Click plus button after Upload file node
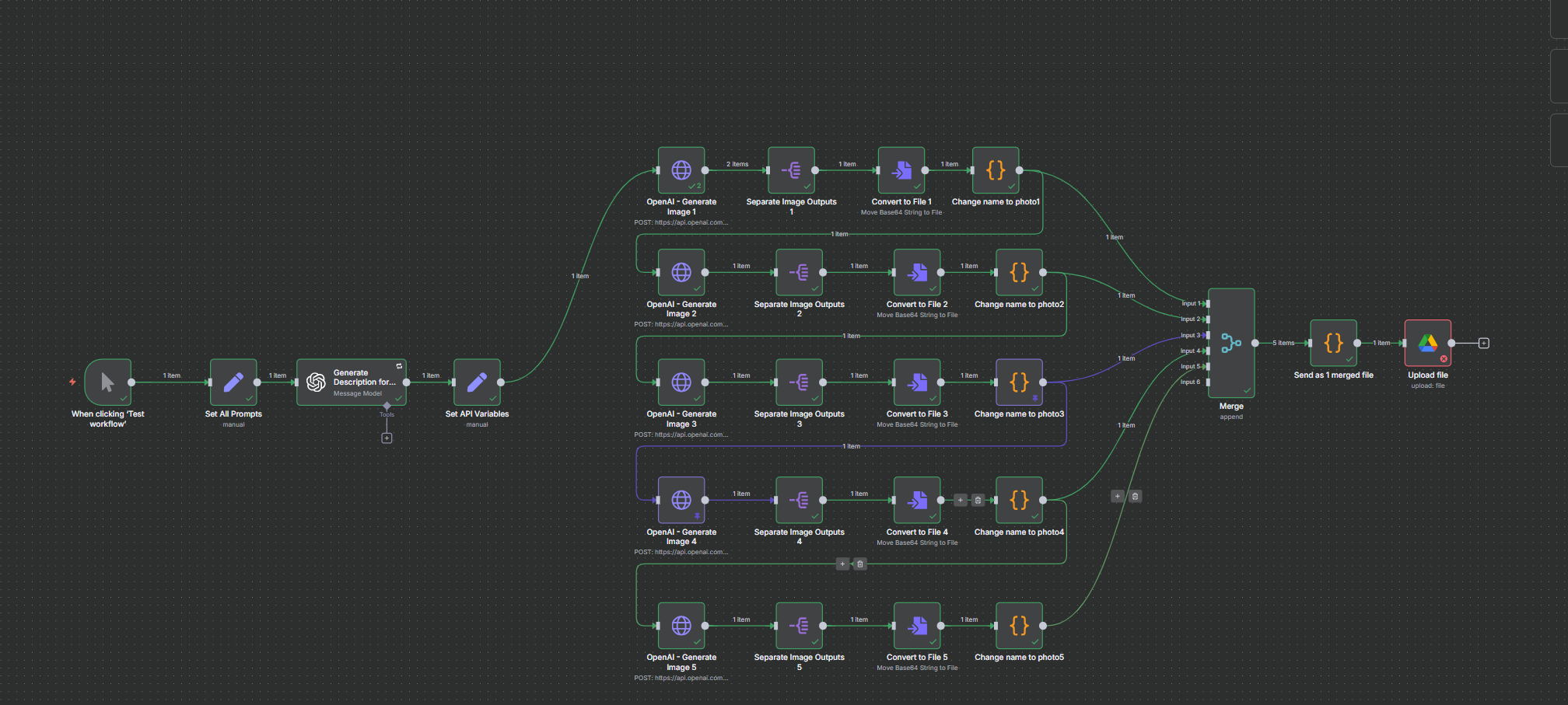The width and height of the screenshot is (1568, 705). [x=1483, y=343]
